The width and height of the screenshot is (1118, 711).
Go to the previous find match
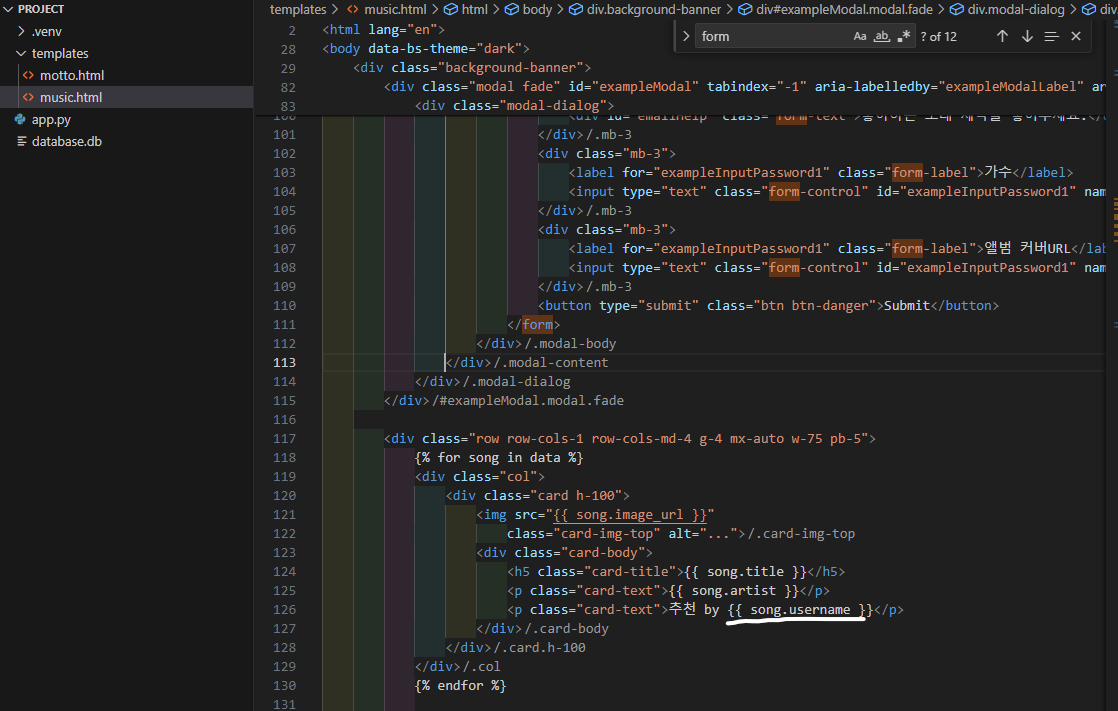pyautogui.click(x=1002, y=36)
